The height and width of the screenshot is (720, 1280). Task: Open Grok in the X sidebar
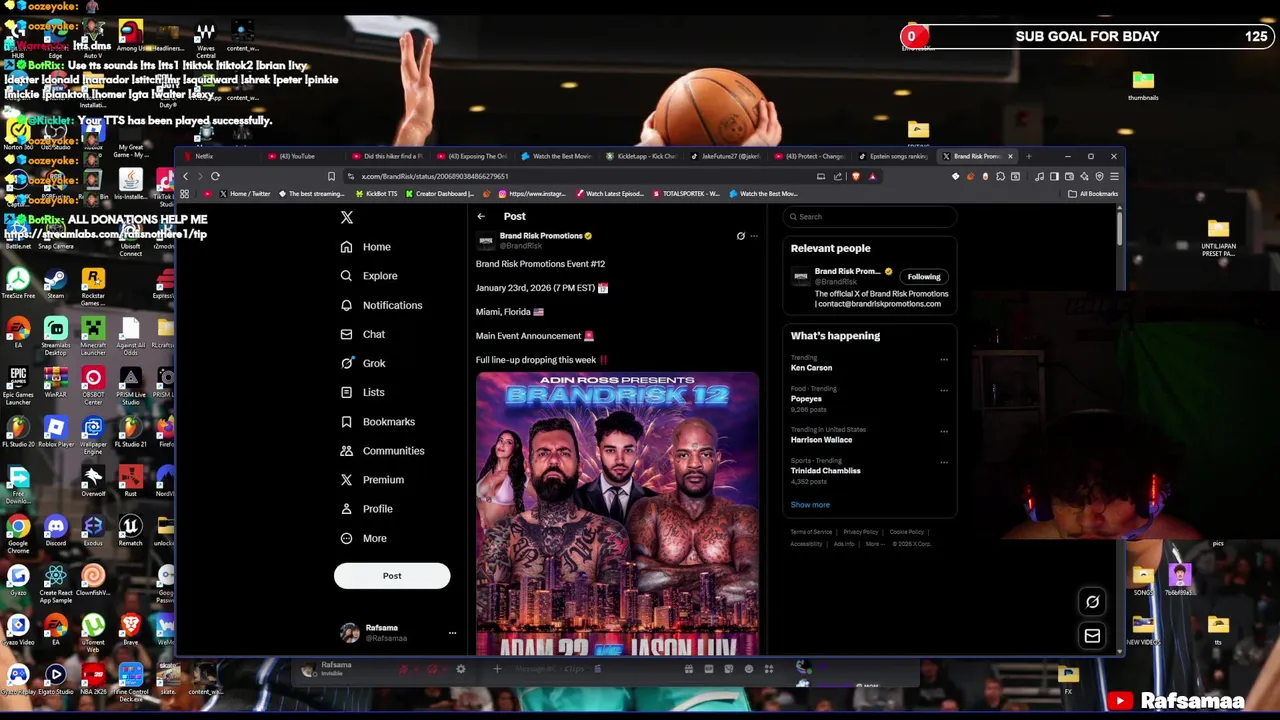point(363,363)
